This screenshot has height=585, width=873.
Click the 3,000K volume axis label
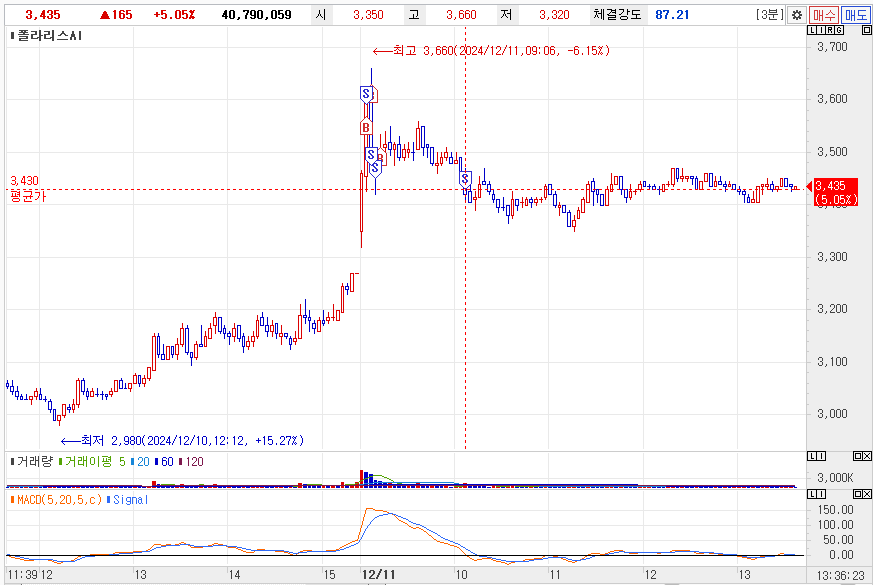pos(835,478)
